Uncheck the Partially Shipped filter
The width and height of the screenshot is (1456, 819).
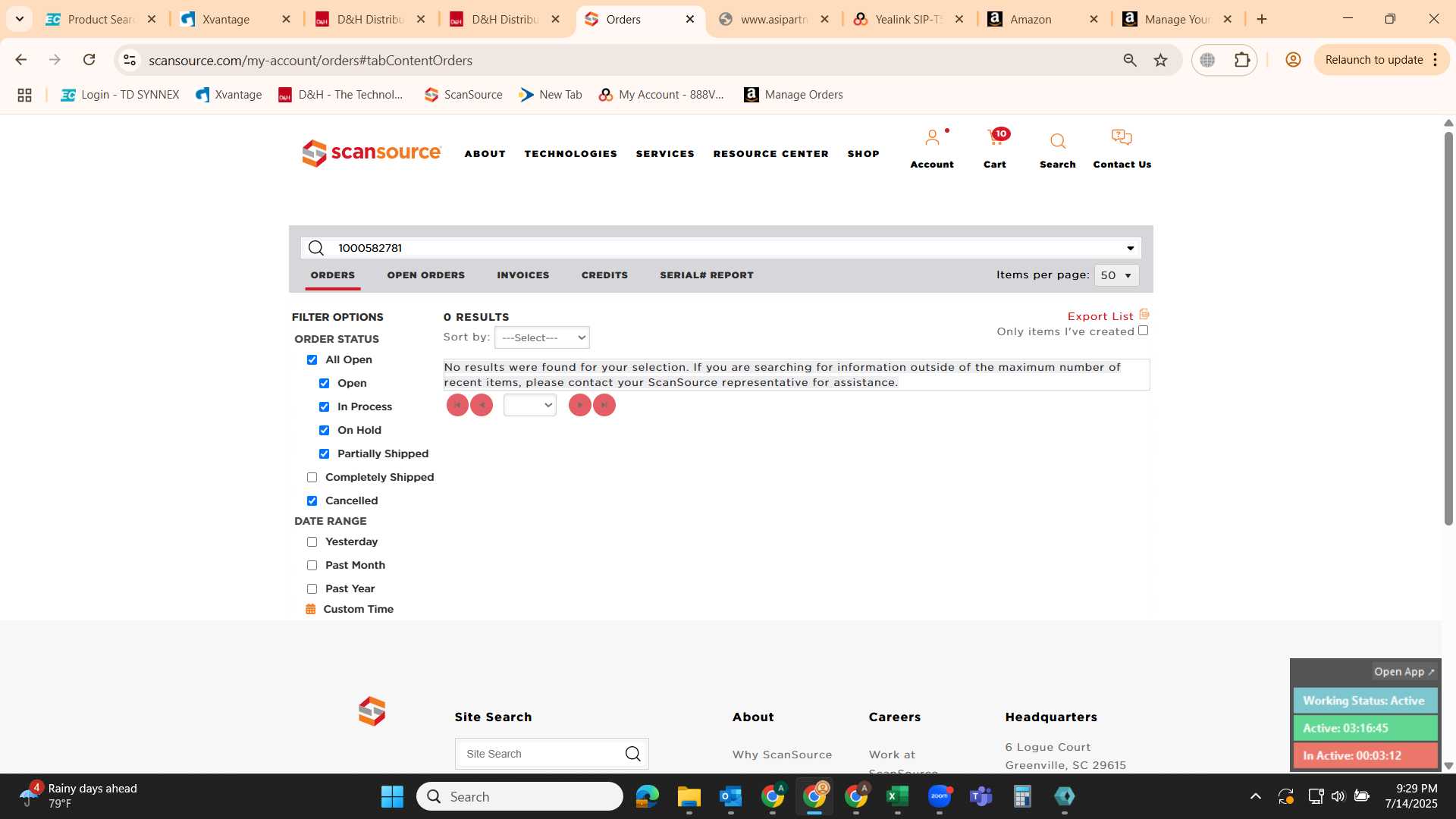pyautogui.click(x=324, y=454)
